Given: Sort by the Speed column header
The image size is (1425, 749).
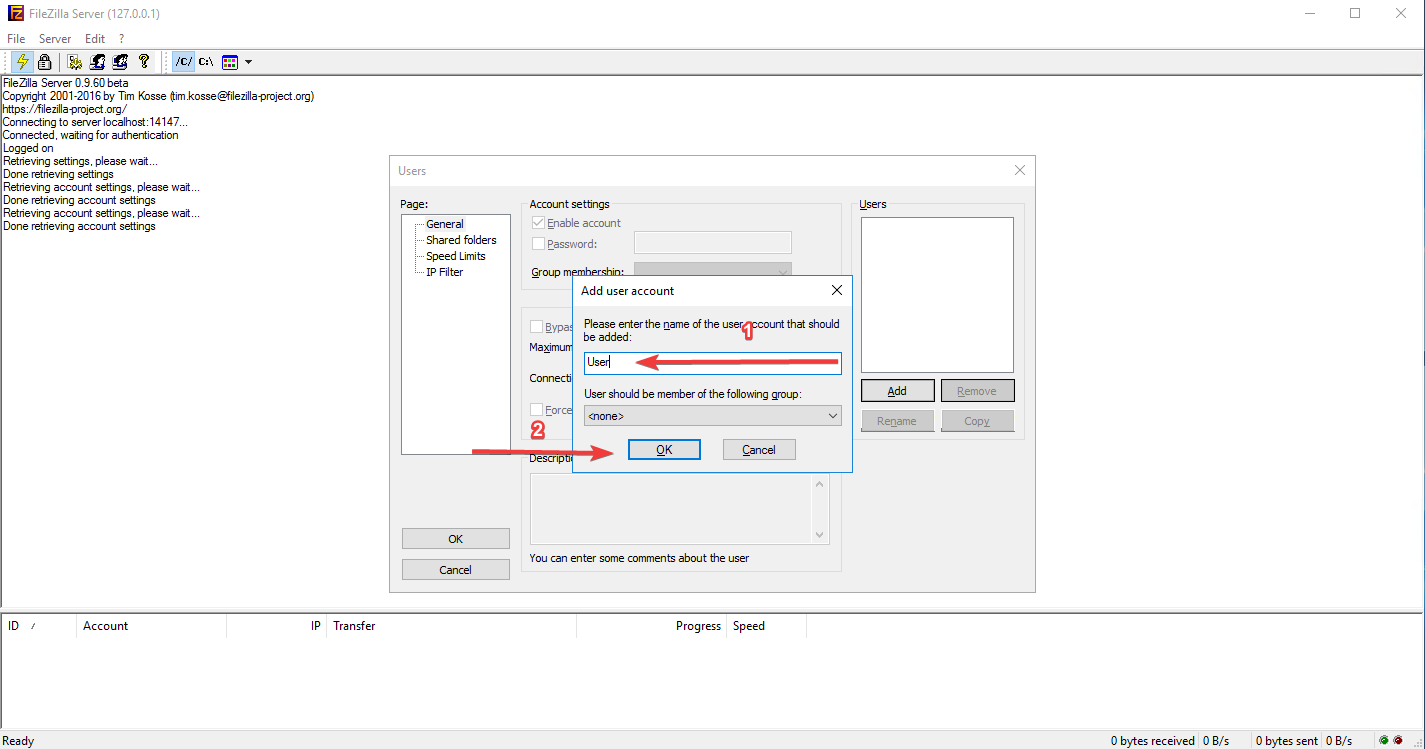Looking at the screenshot, I should pyautogui.click(x=766, y=626).
